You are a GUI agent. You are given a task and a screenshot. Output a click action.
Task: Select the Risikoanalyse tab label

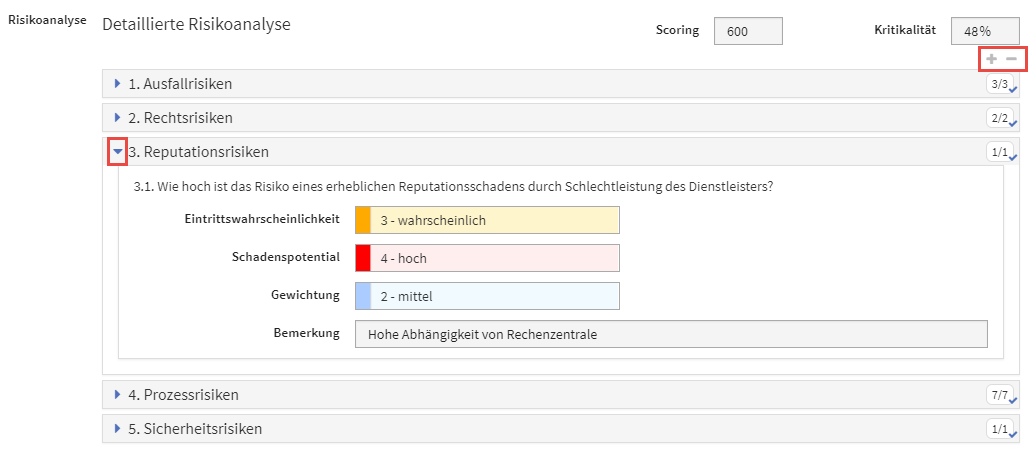pyautogui.click(x=46, y=20)
